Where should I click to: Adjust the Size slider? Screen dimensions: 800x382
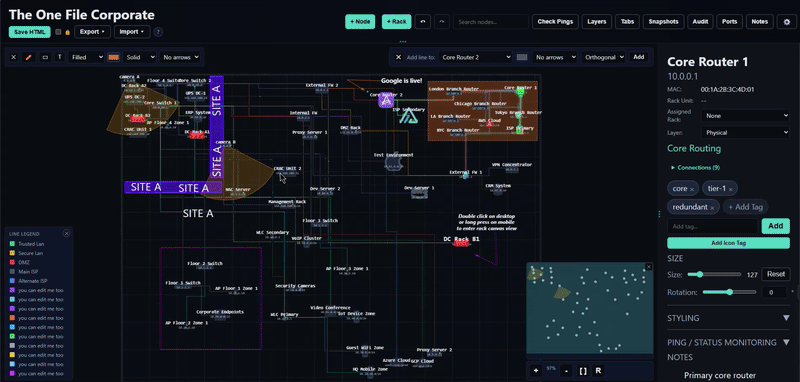(x=714, y=274)
